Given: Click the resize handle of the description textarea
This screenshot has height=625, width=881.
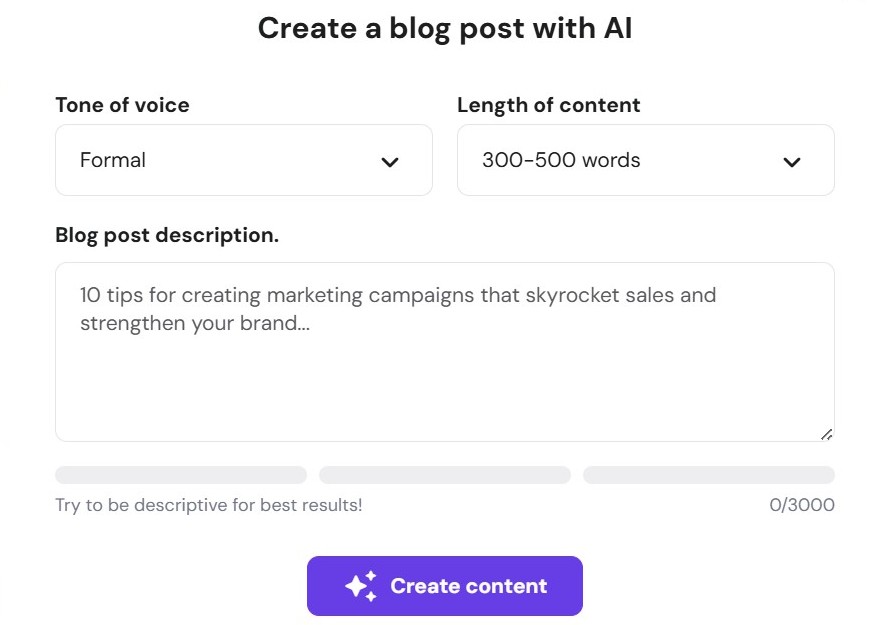Looking at the screenshot, I should (x=827, y=434).
